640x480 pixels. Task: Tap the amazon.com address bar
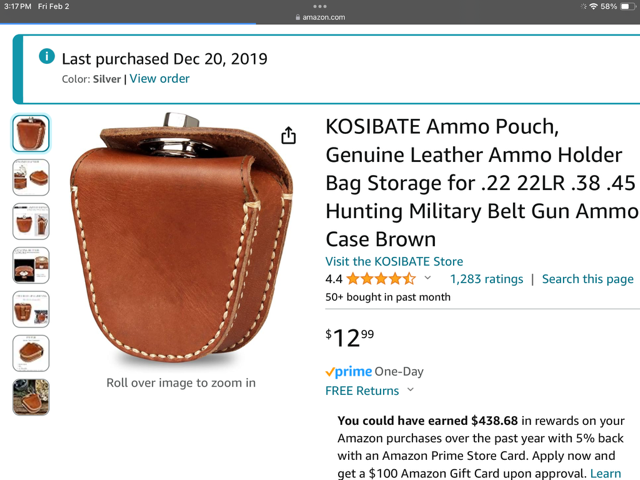(320, 18)
